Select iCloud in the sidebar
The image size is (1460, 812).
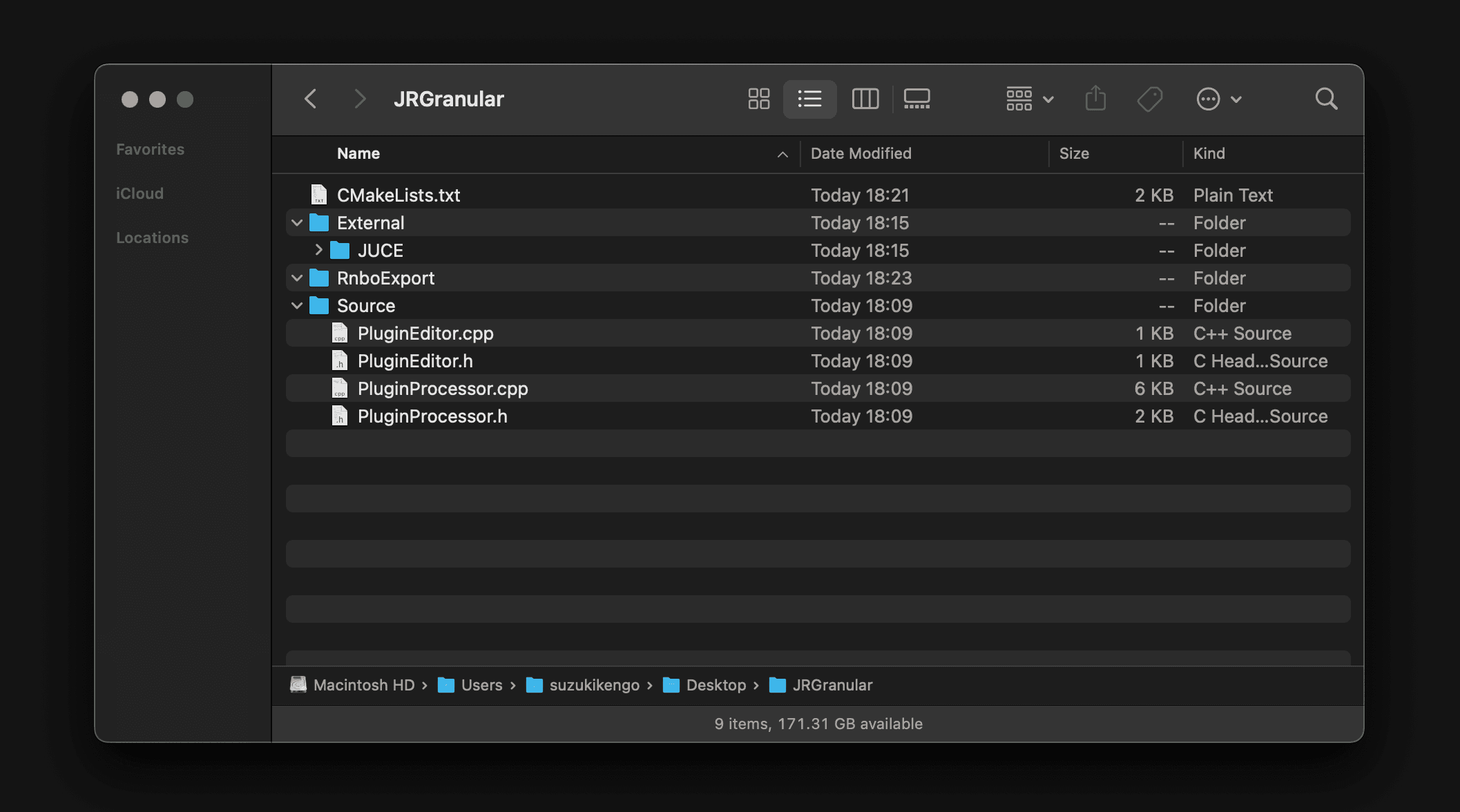coord(140,193)
